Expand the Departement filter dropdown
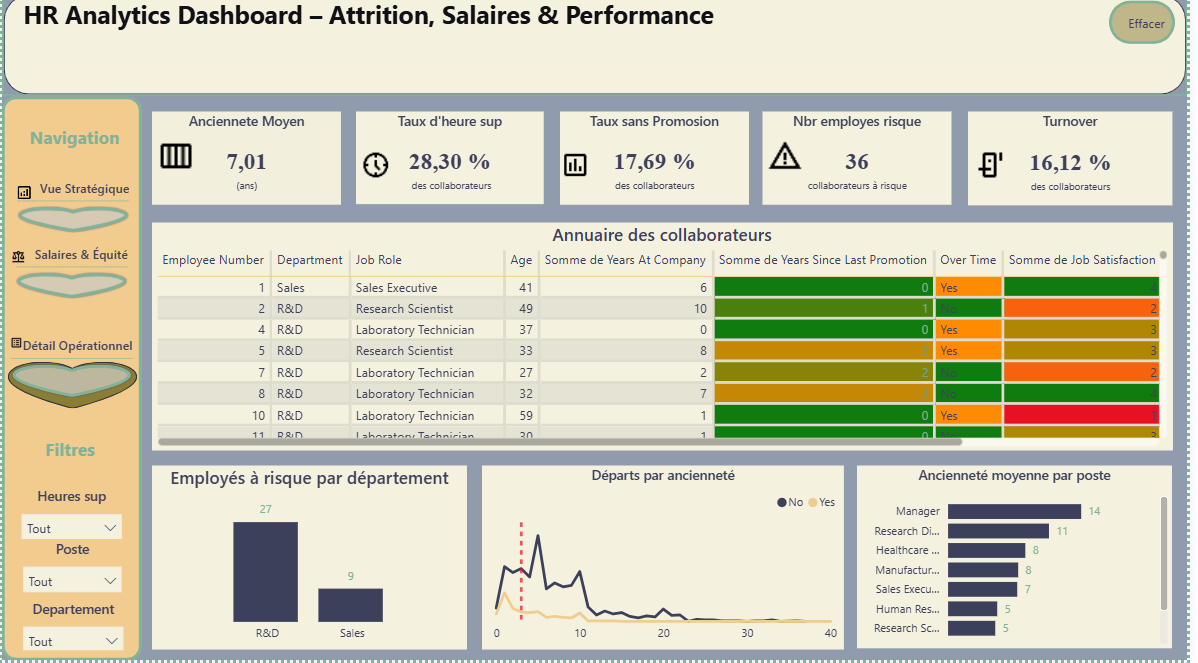 point(72,641)
